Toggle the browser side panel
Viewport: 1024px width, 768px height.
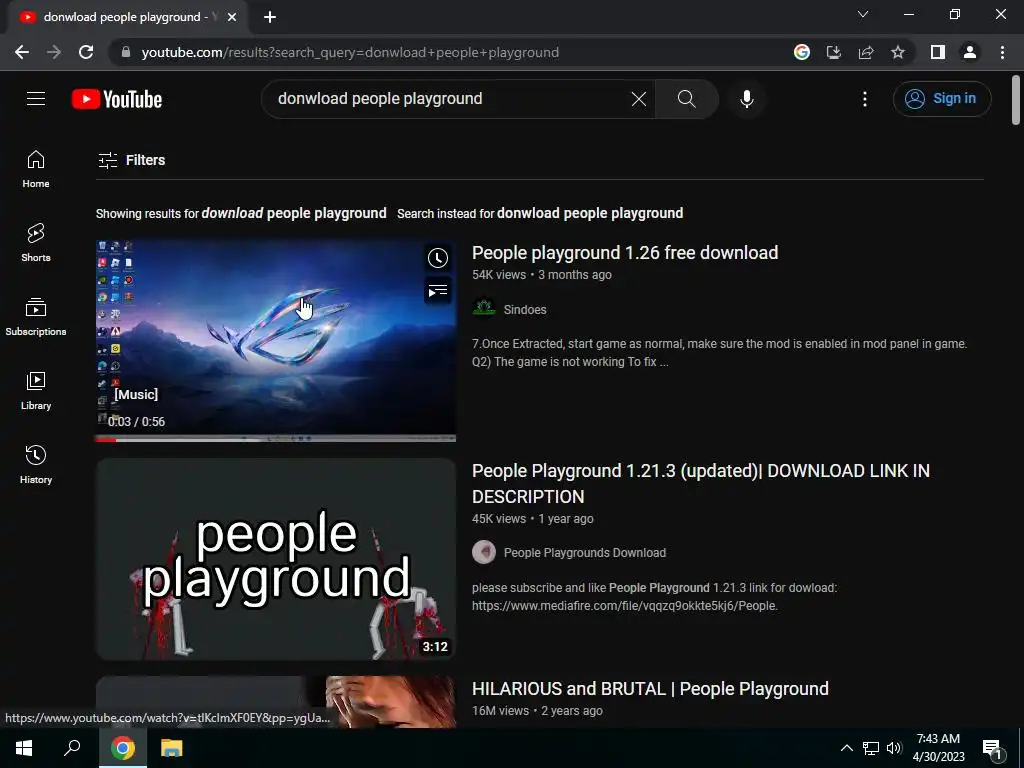938,52
